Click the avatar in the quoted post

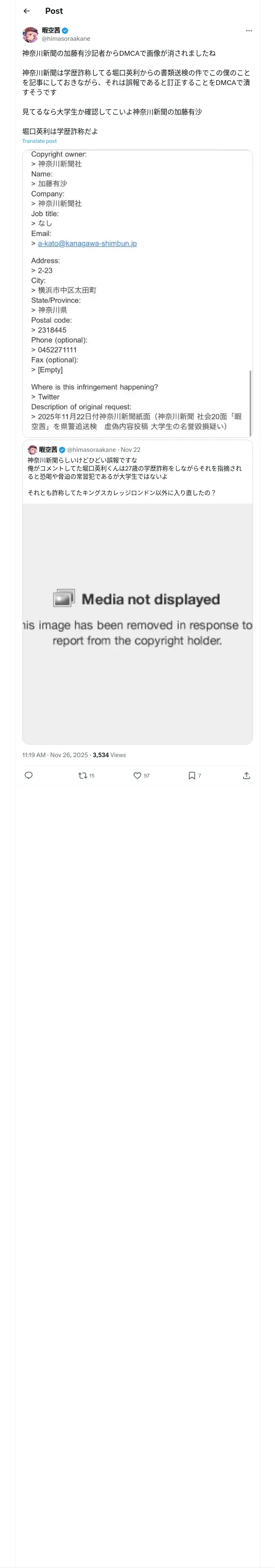(32, 450)
